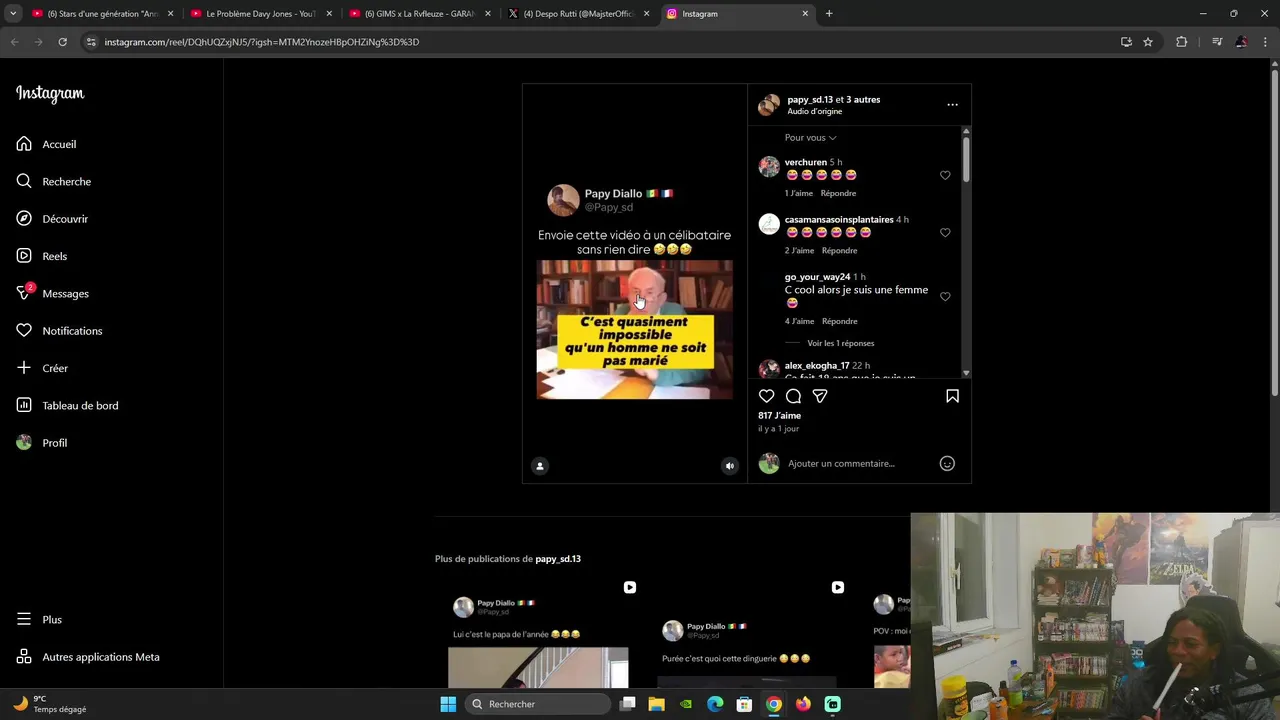
Task: Open verchuren's profile from comment
Action: (x=805, y=162)
